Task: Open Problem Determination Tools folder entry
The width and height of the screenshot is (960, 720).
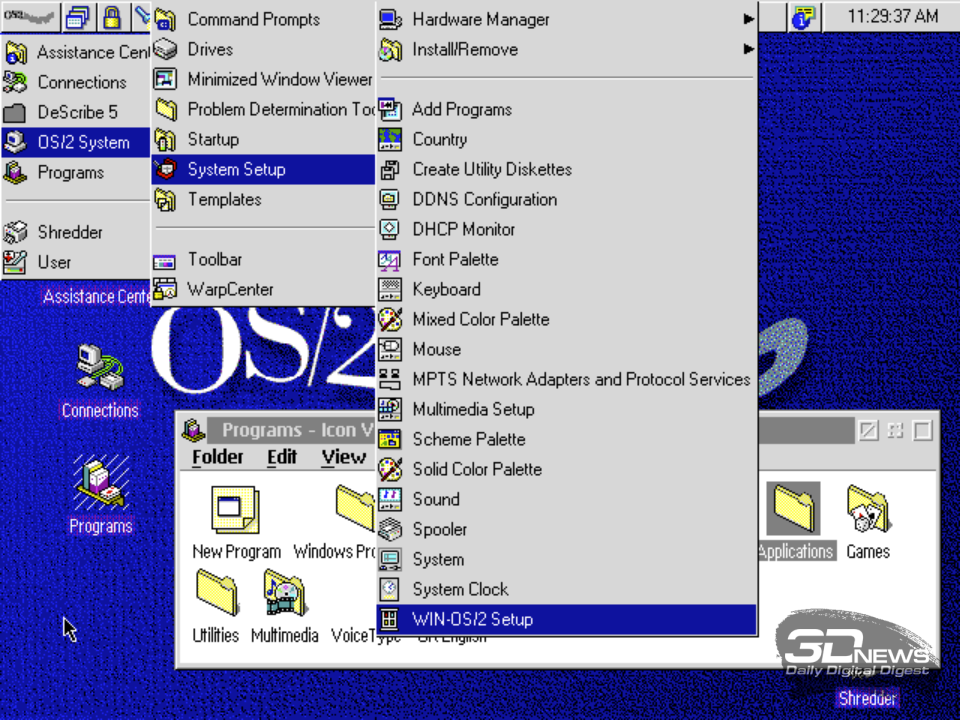Action: 263,109
